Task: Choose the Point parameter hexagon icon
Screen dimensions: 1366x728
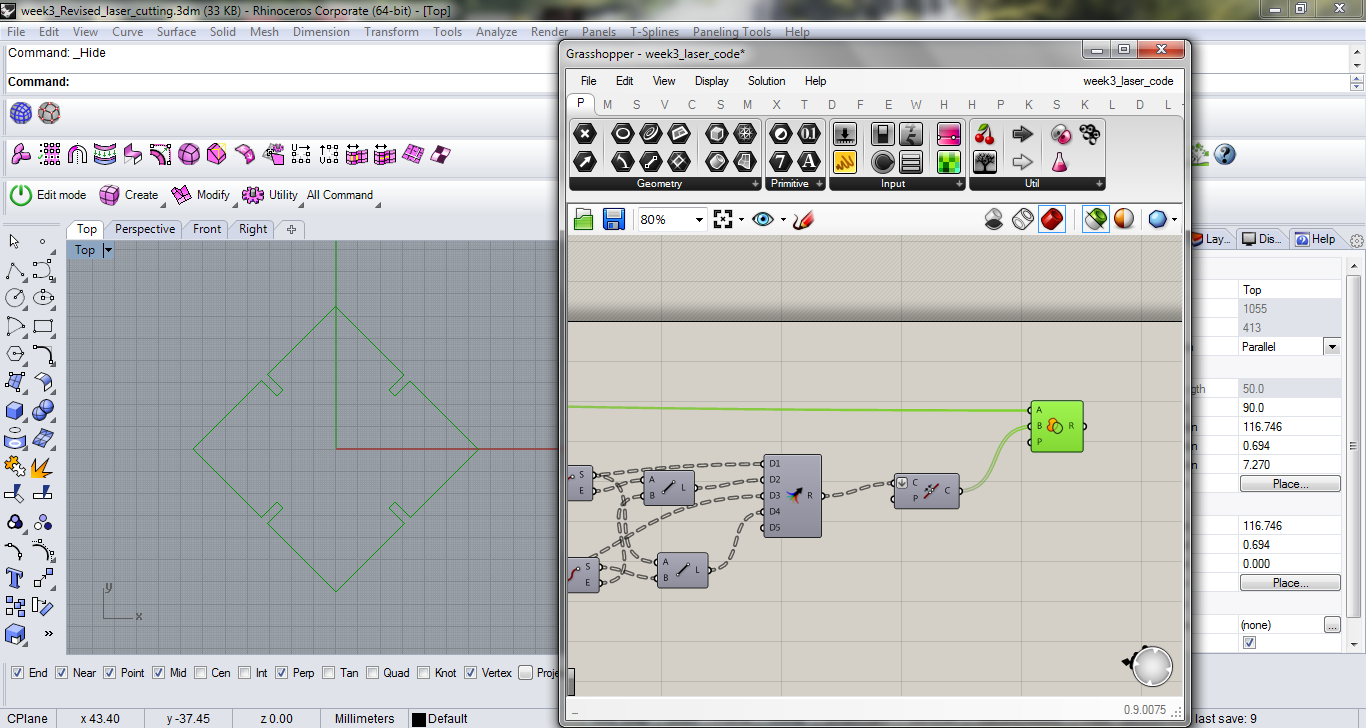Action: (x=585, y=134)
